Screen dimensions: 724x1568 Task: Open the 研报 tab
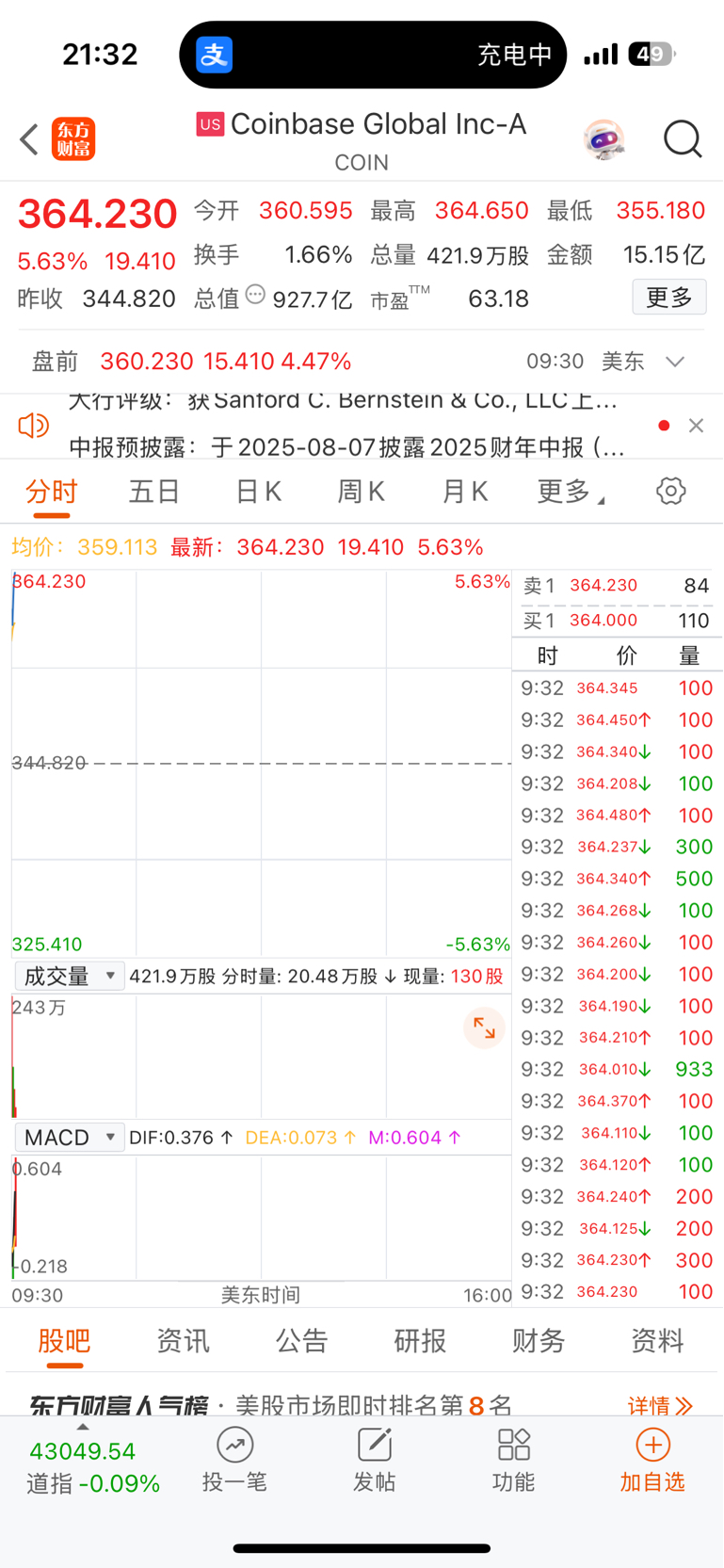point(420,1340)
